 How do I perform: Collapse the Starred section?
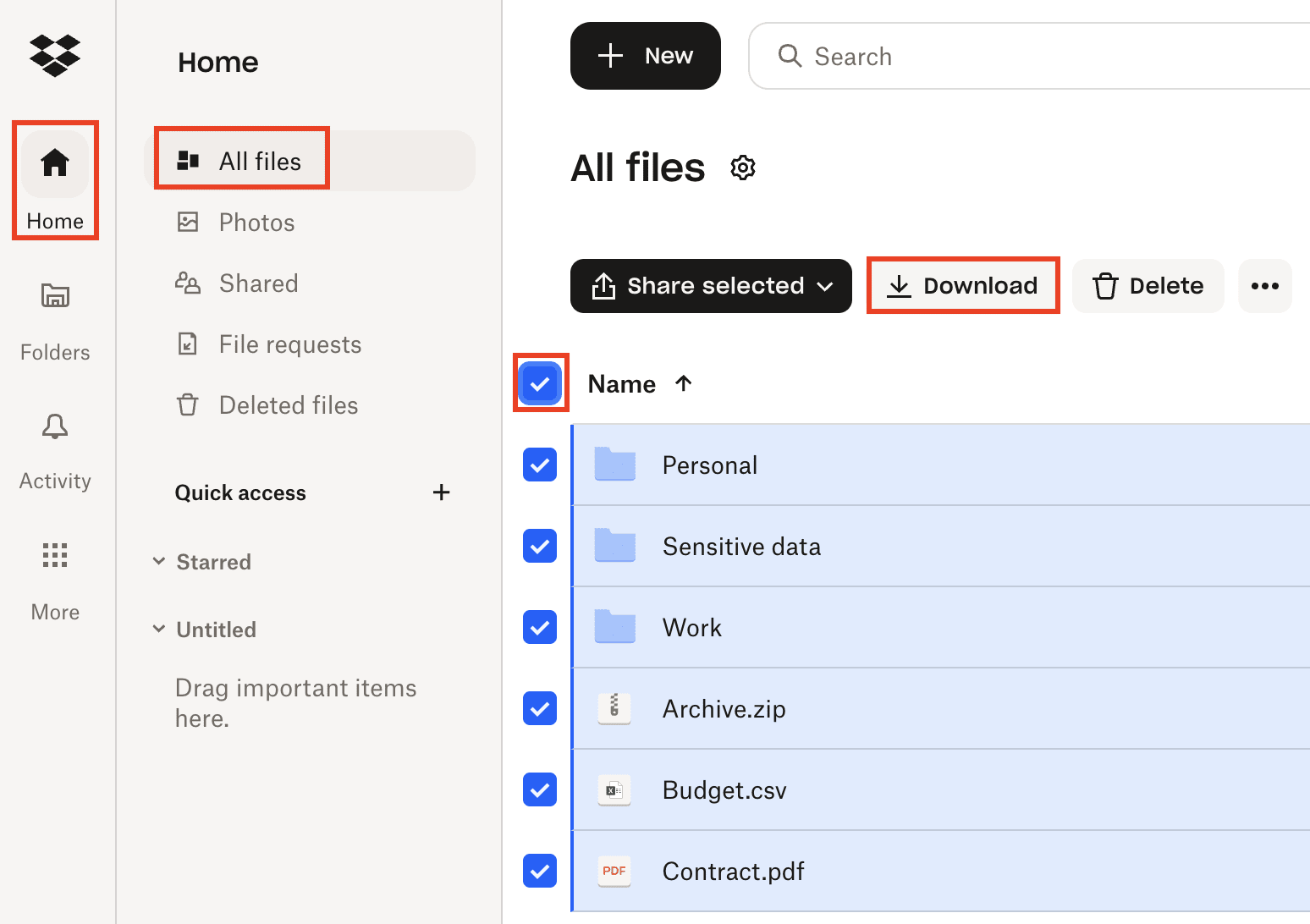click(x=159, y=561)
